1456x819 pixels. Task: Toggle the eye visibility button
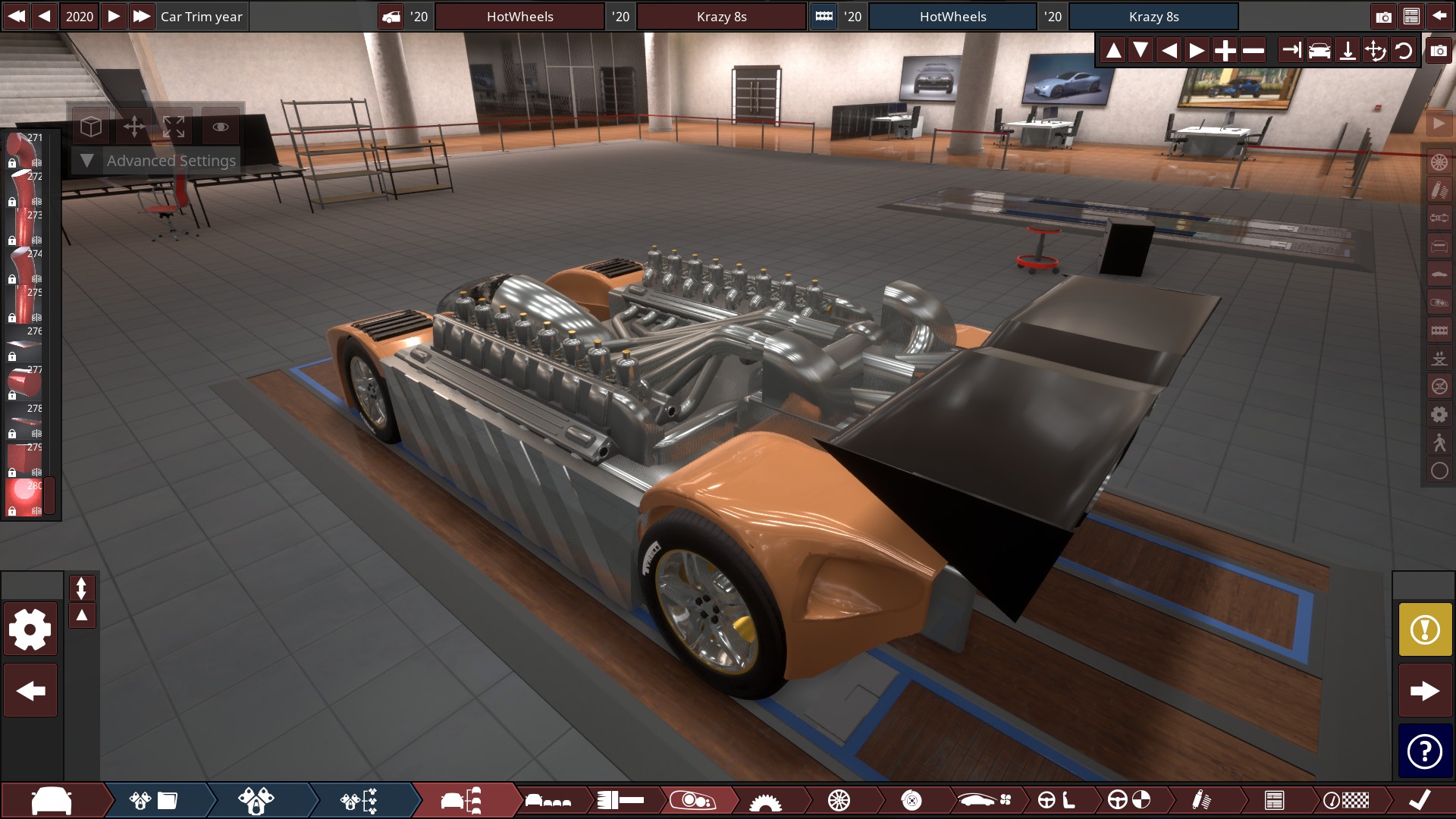pos(220,127)
